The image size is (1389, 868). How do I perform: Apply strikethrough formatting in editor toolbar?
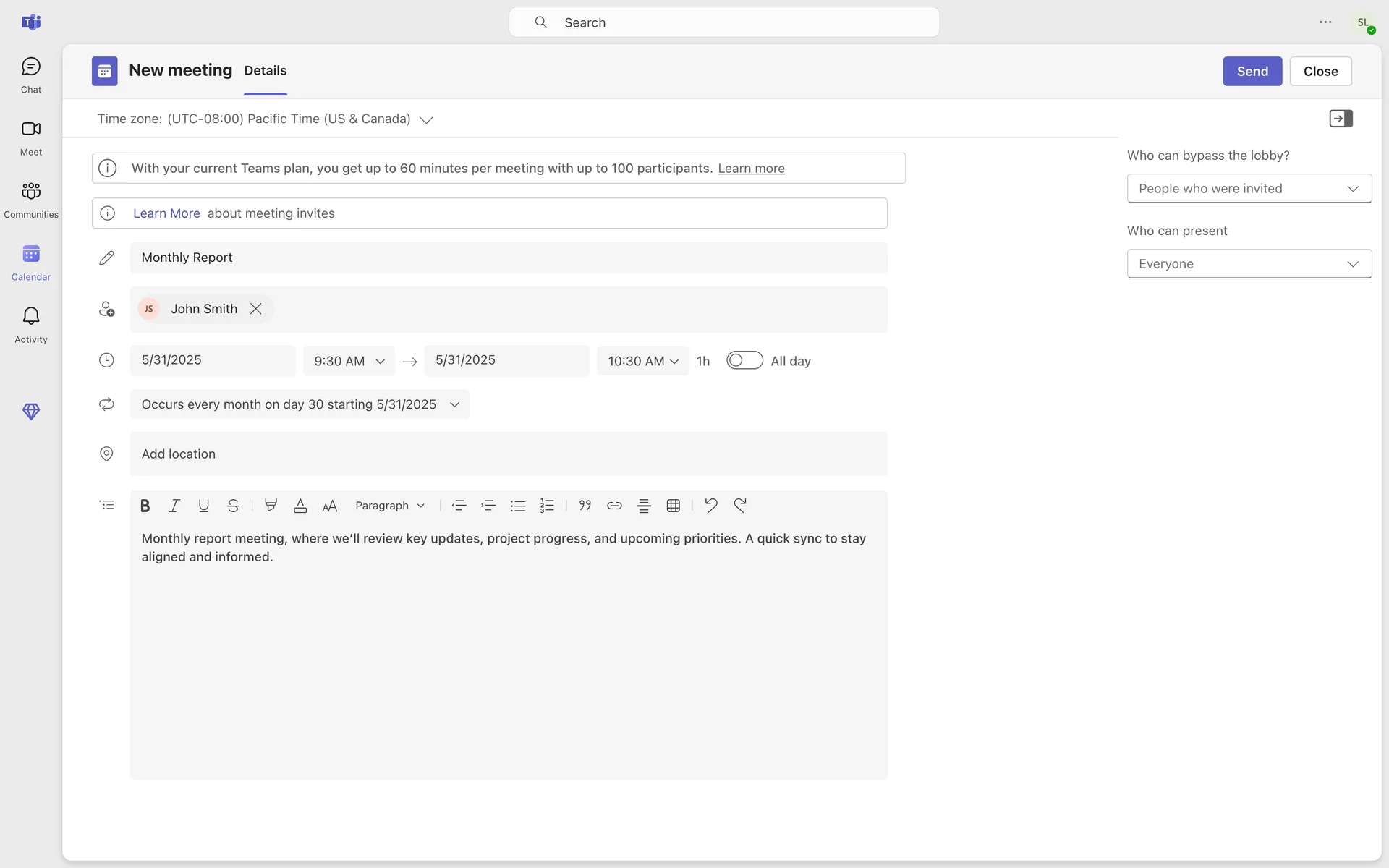233,506
